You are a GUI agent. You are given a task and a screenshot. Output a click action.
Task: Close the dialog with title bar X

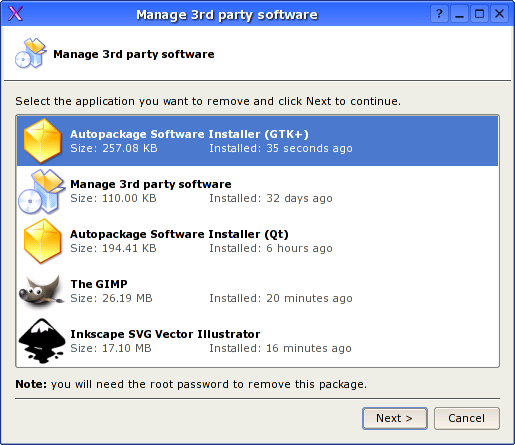(x=499, y=14)
